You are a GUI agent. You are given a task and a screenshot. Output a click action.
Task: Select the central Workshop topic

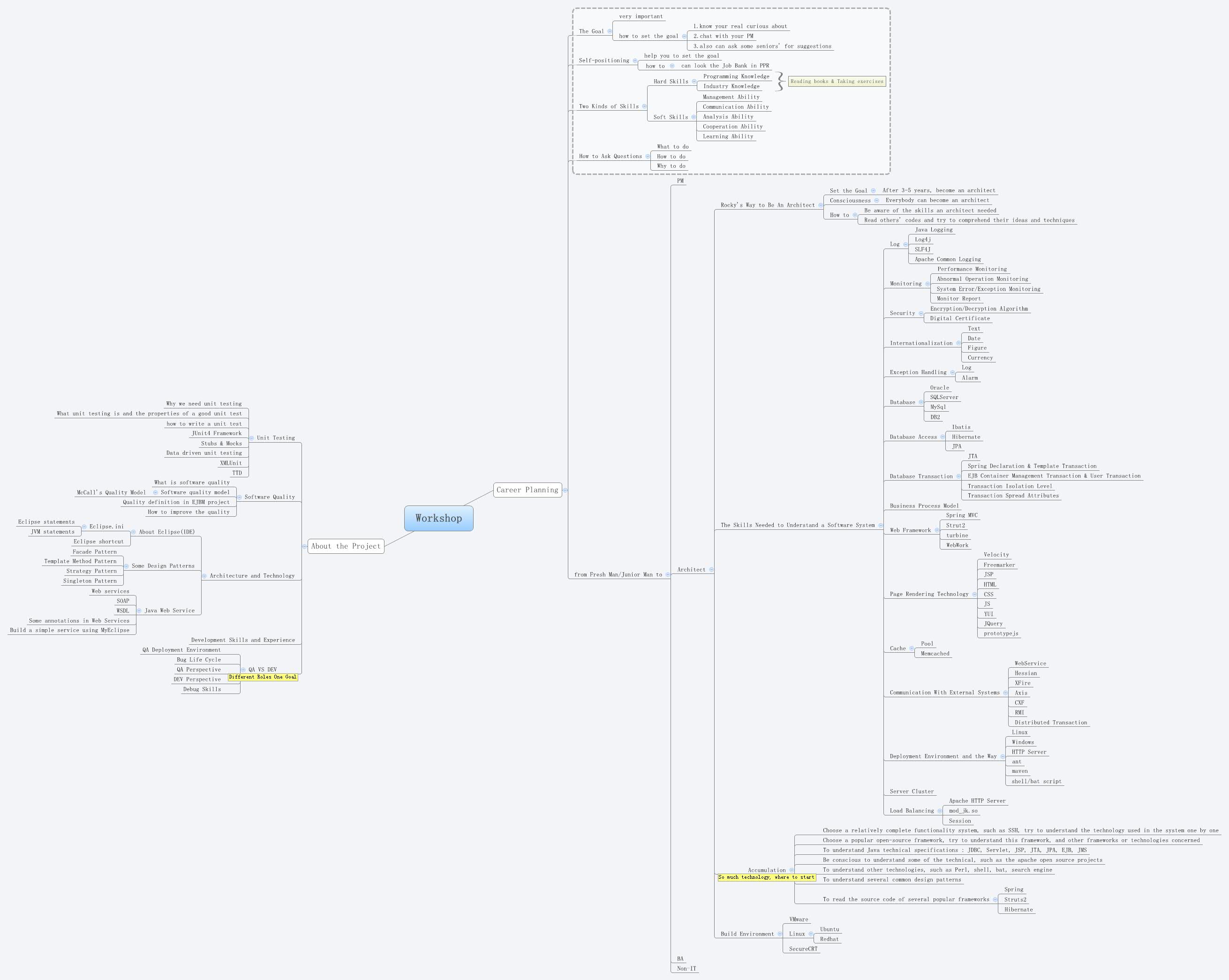tap(438, 518)
